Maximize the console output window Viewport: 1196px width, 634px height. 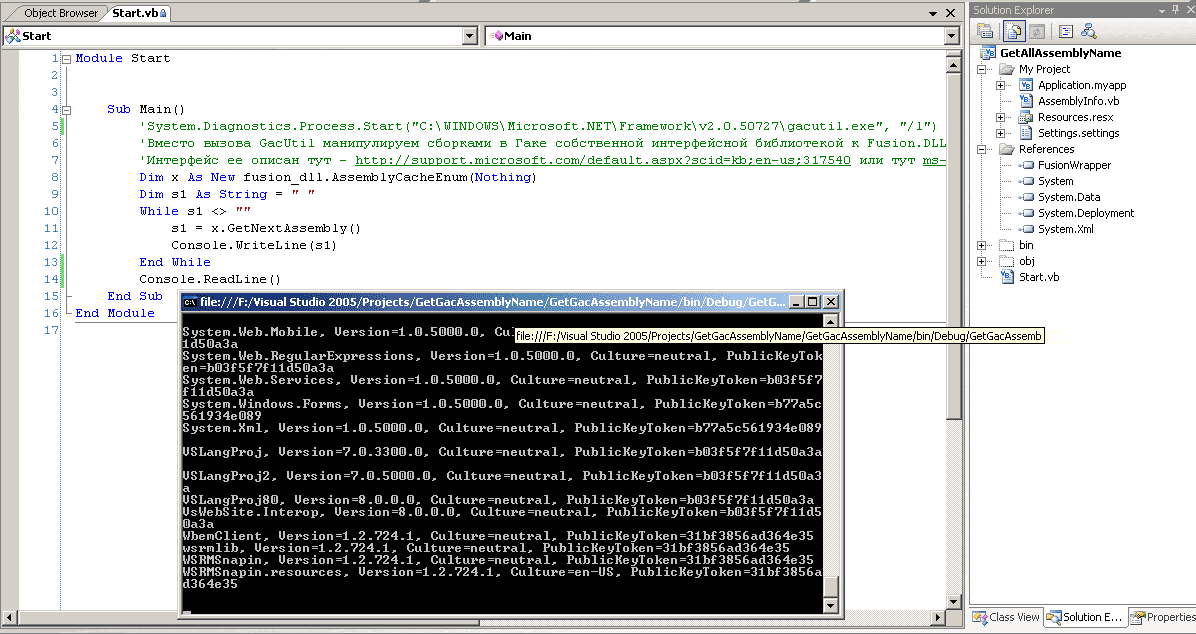point(813,302)
